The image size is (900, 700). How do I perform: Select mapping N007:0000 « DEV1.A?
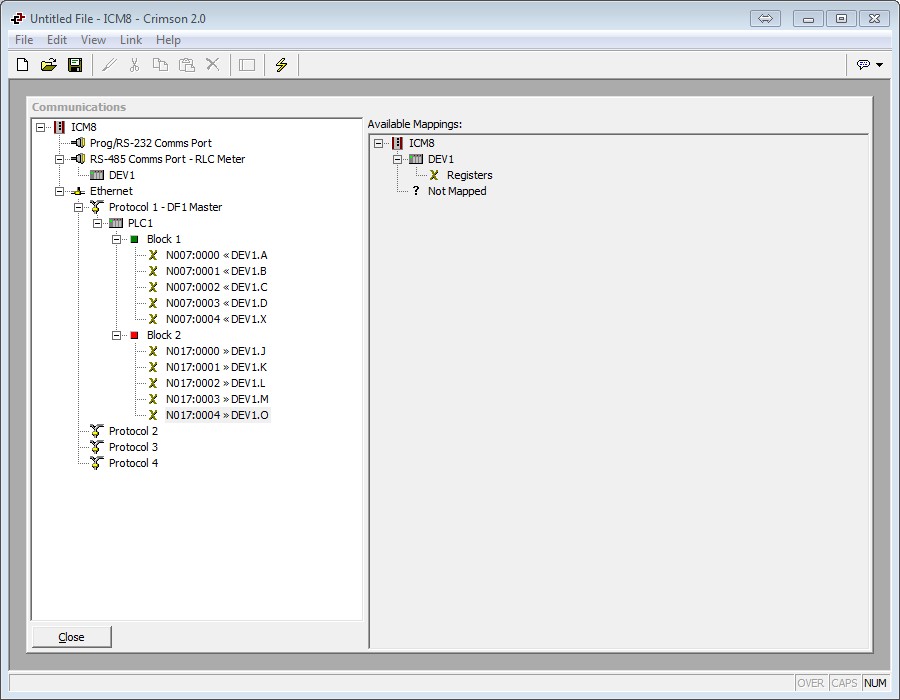216,255
